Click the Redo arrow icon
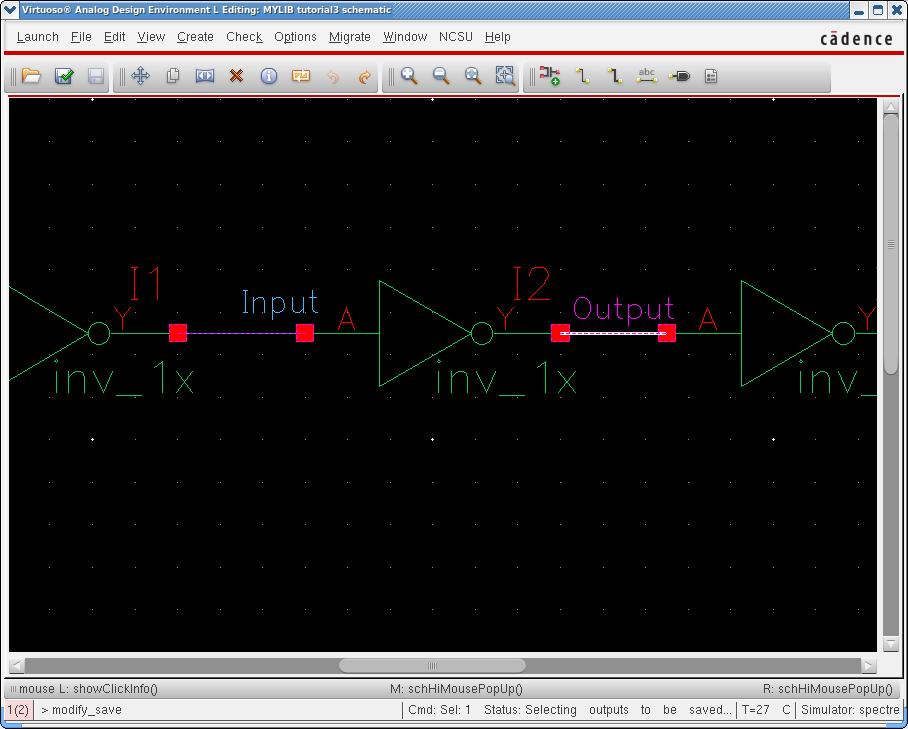The image size is (908, 729). click(x=365, y=76)
